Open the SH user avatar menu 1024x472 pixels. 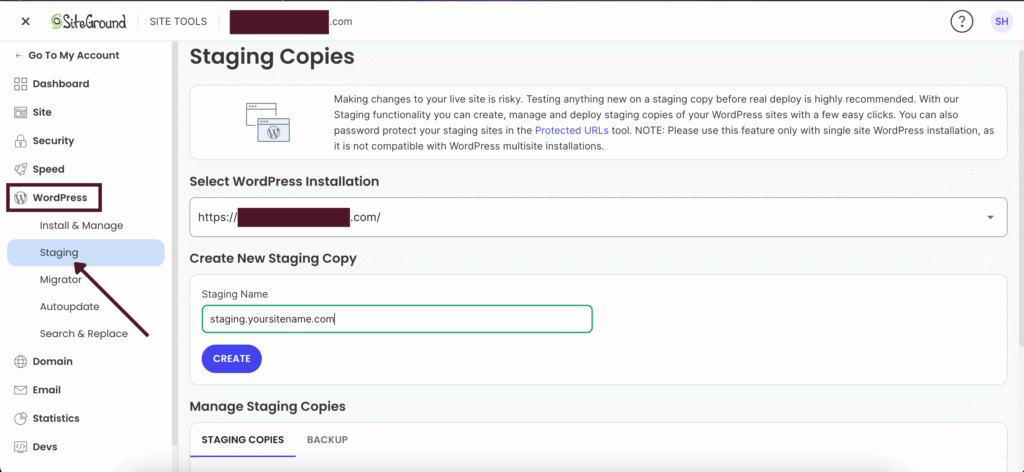[1001, 21]
